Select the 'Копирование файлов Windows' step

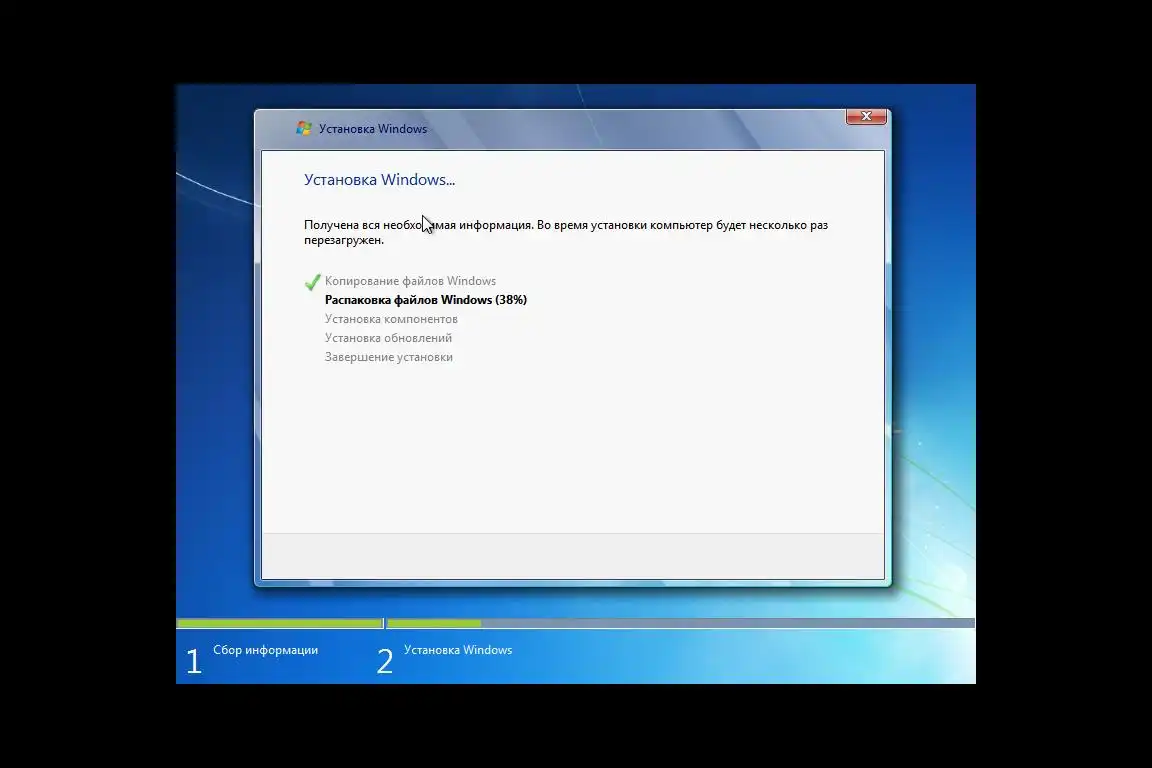click(410, 281)
